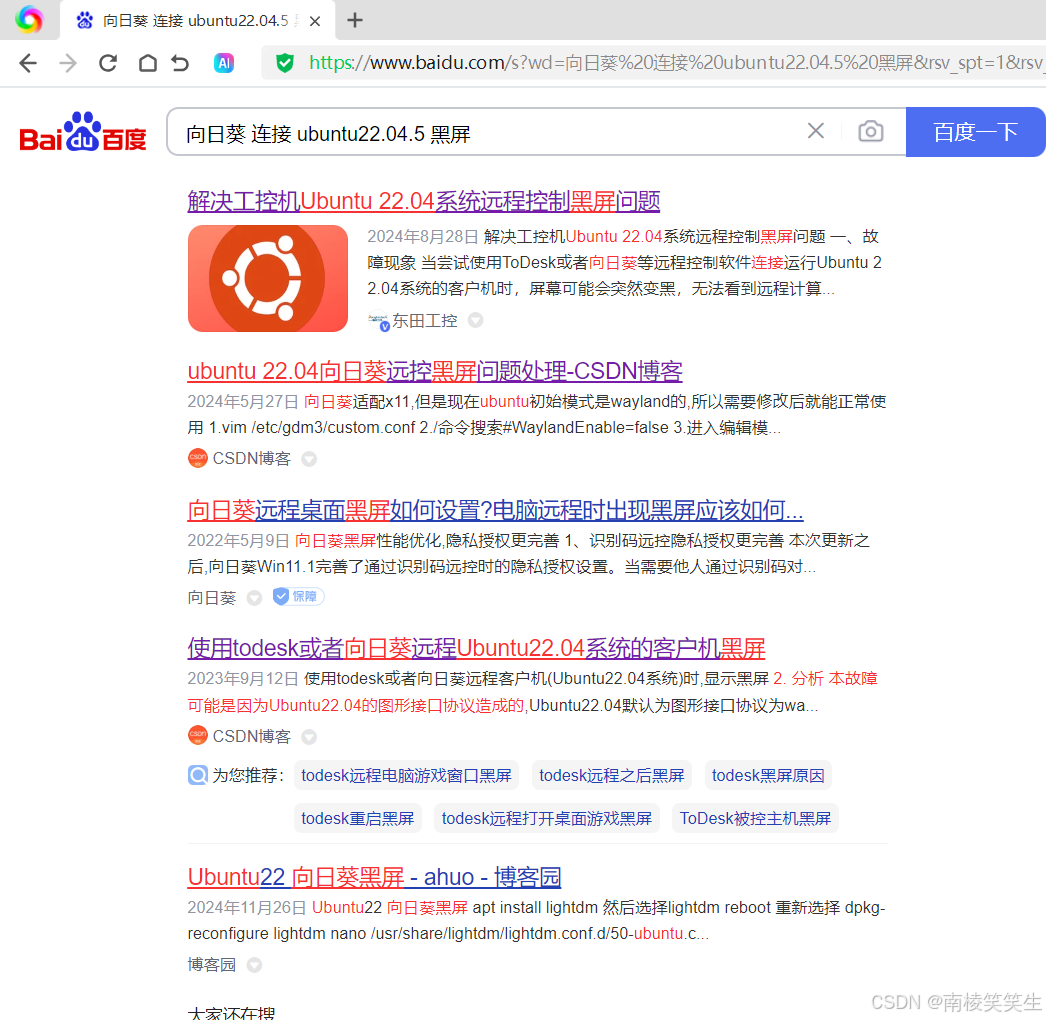
Task: Click the 向日葵 source name
Action: [211, 598]
